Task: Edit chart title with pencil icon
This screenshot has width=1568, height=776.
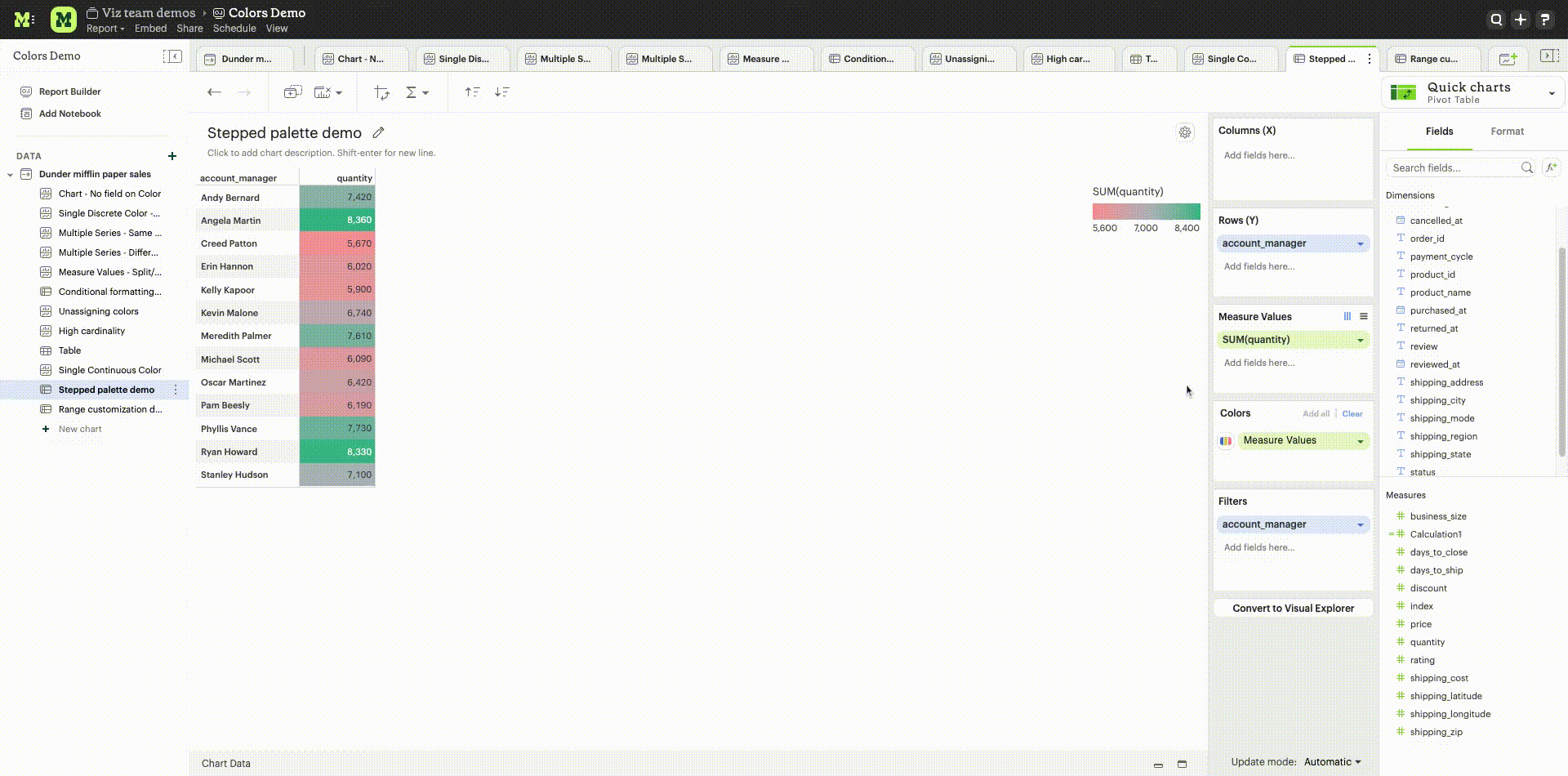Action: point(378,133)
